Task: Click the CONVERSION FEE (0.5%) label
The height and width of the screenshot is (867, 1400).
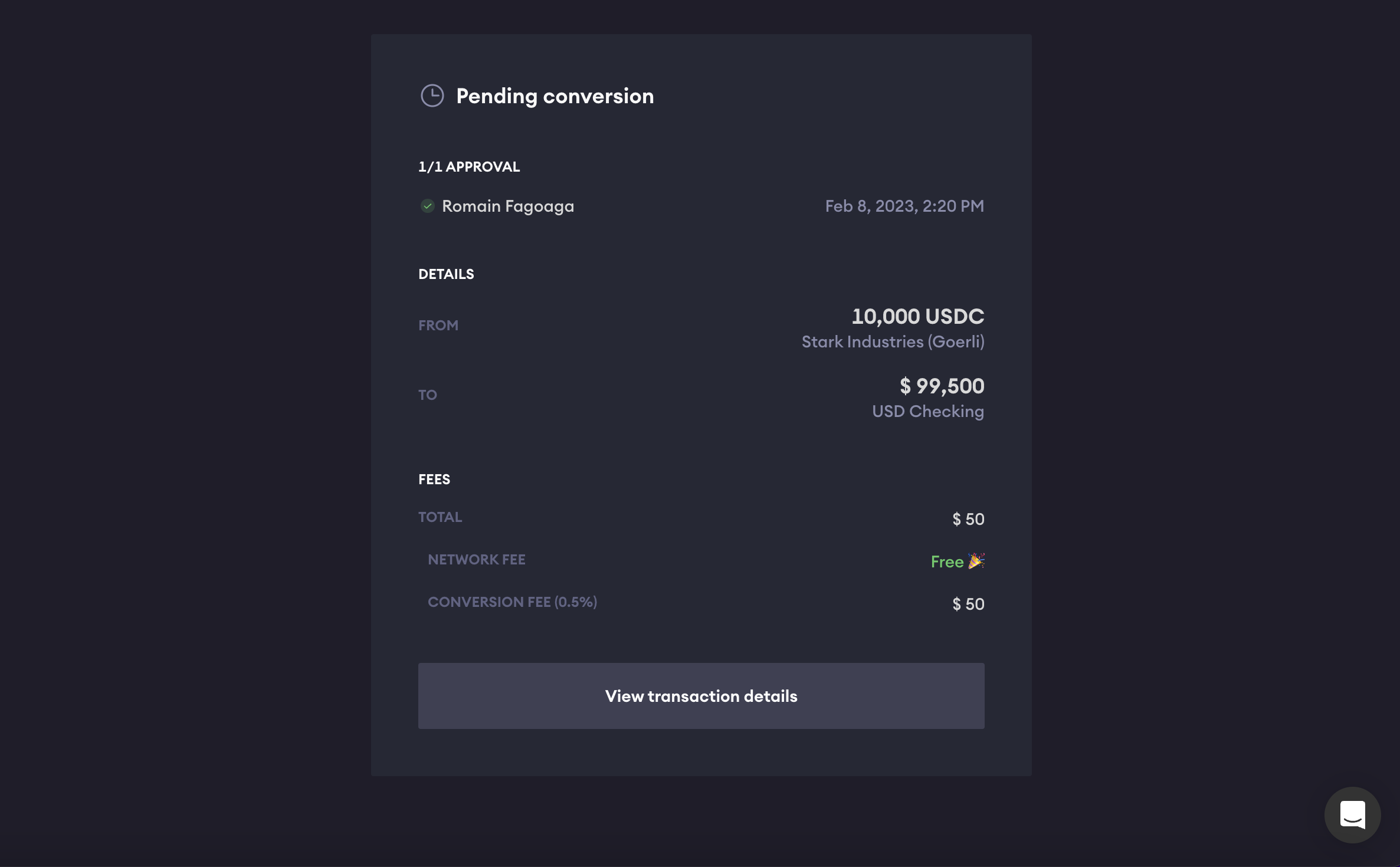Action: (x=512, y=602)
